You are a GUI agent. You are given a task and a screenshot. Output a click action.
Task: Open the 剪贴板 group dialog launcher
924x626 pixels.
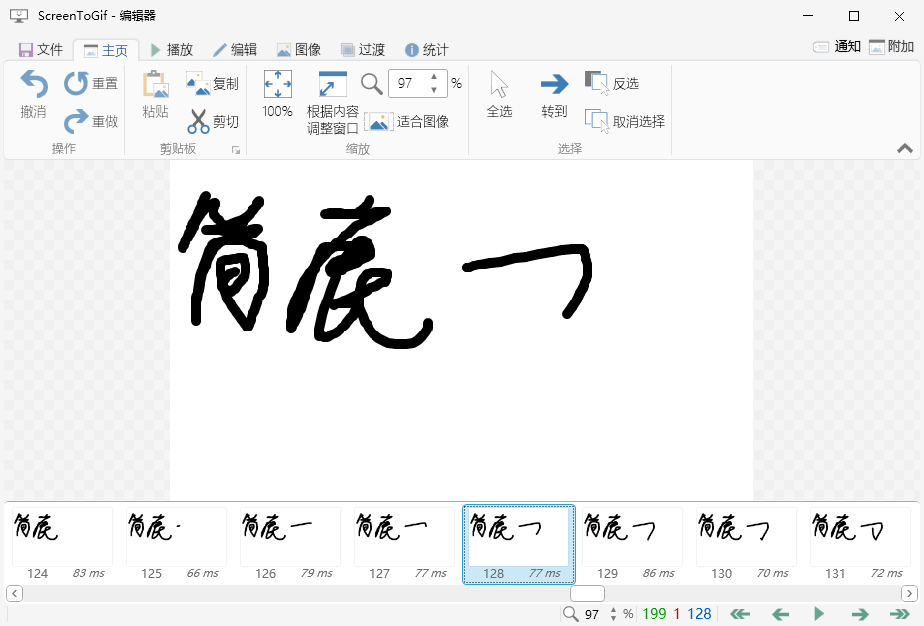[237, 149]
